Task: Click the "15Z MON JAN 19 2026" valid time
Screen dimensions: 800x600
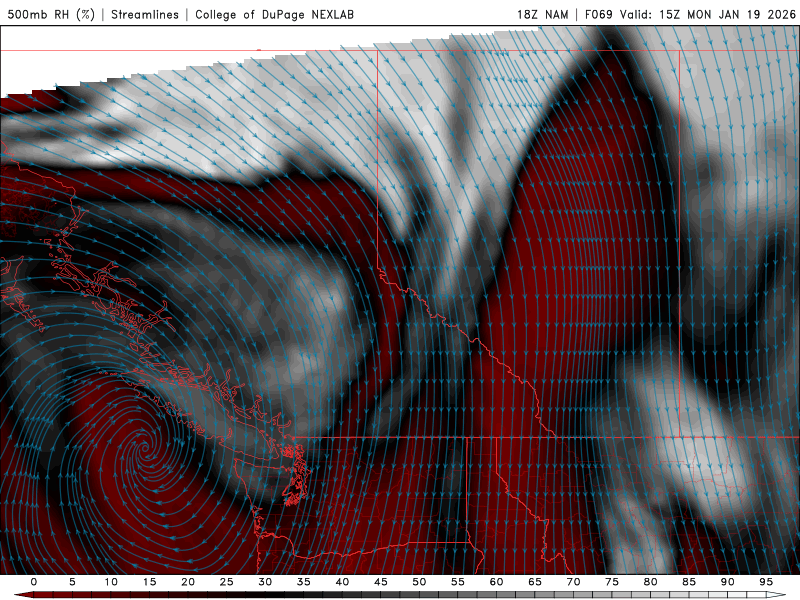Action: coord(728,14)
